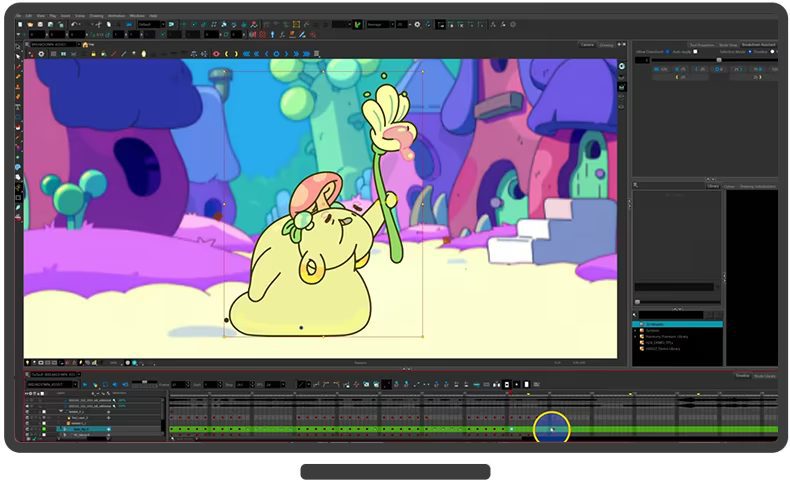Select the highlighted top folder in library tree
Viewport: 790px width, 481px height.
click(678, 324)
